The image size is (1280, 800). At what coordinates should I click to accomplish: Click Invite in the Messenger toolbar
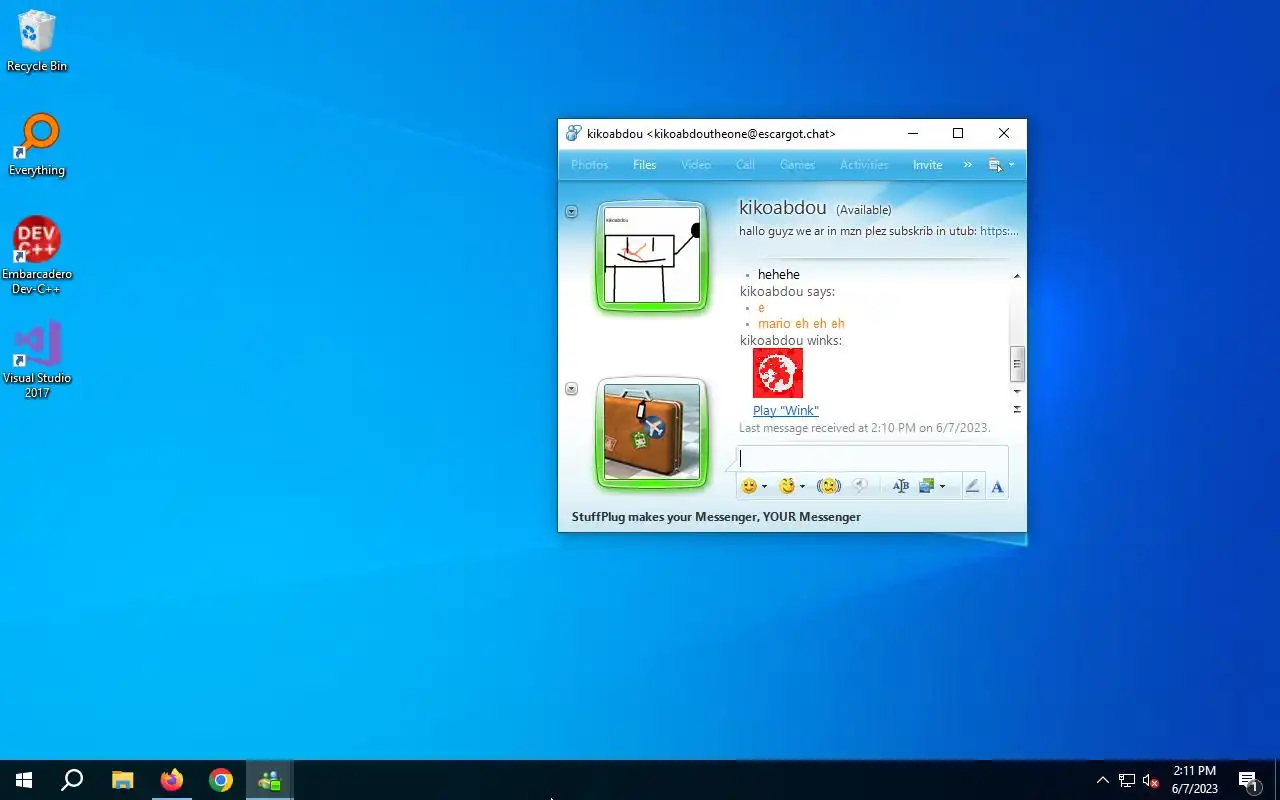[927, 165]
